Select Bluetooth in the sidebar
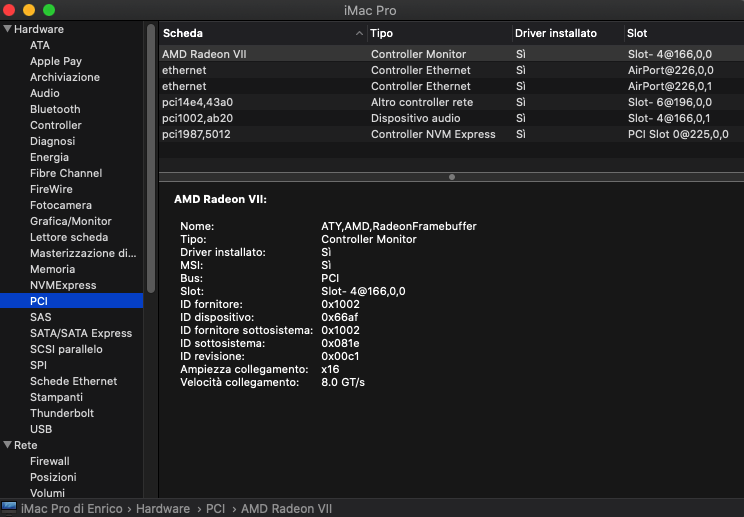This screenshot has width=744, height=517. click(55, 109)
